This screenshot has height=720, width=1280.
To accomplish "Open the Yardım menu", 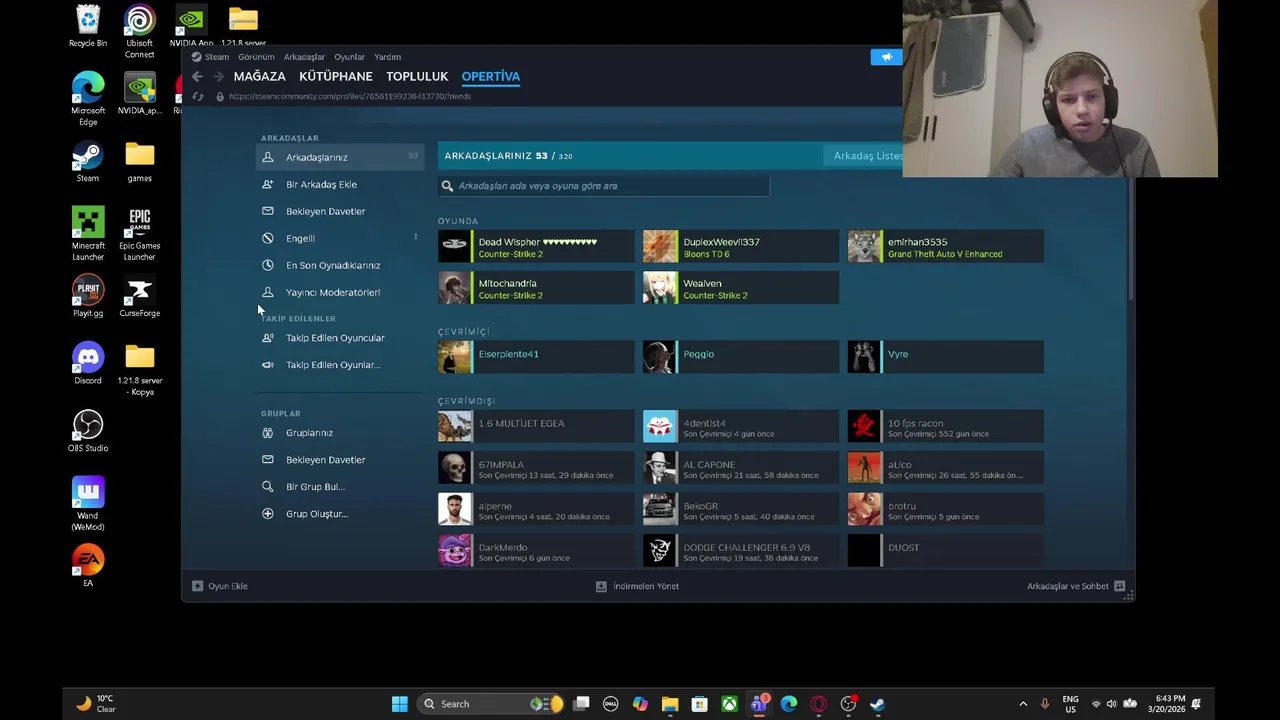I will pos(387,57).
